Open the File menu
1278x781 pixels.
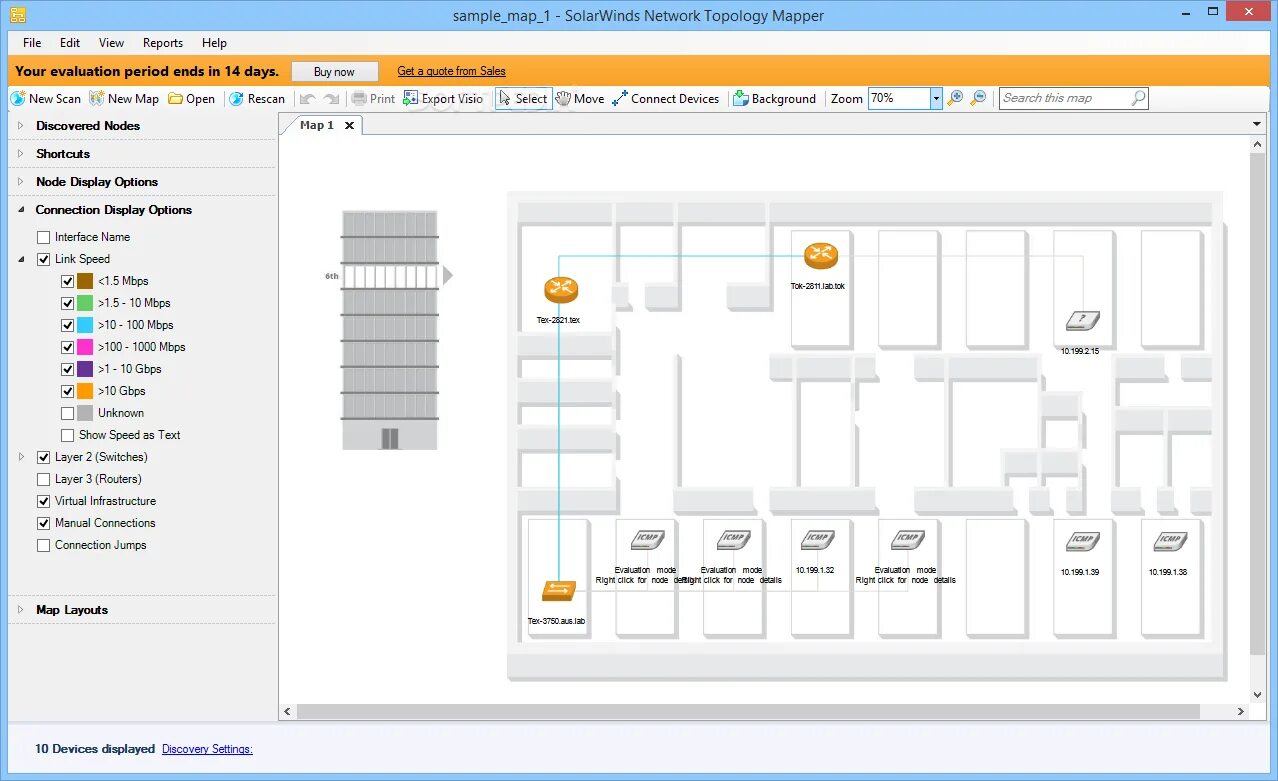pos(32,43)
